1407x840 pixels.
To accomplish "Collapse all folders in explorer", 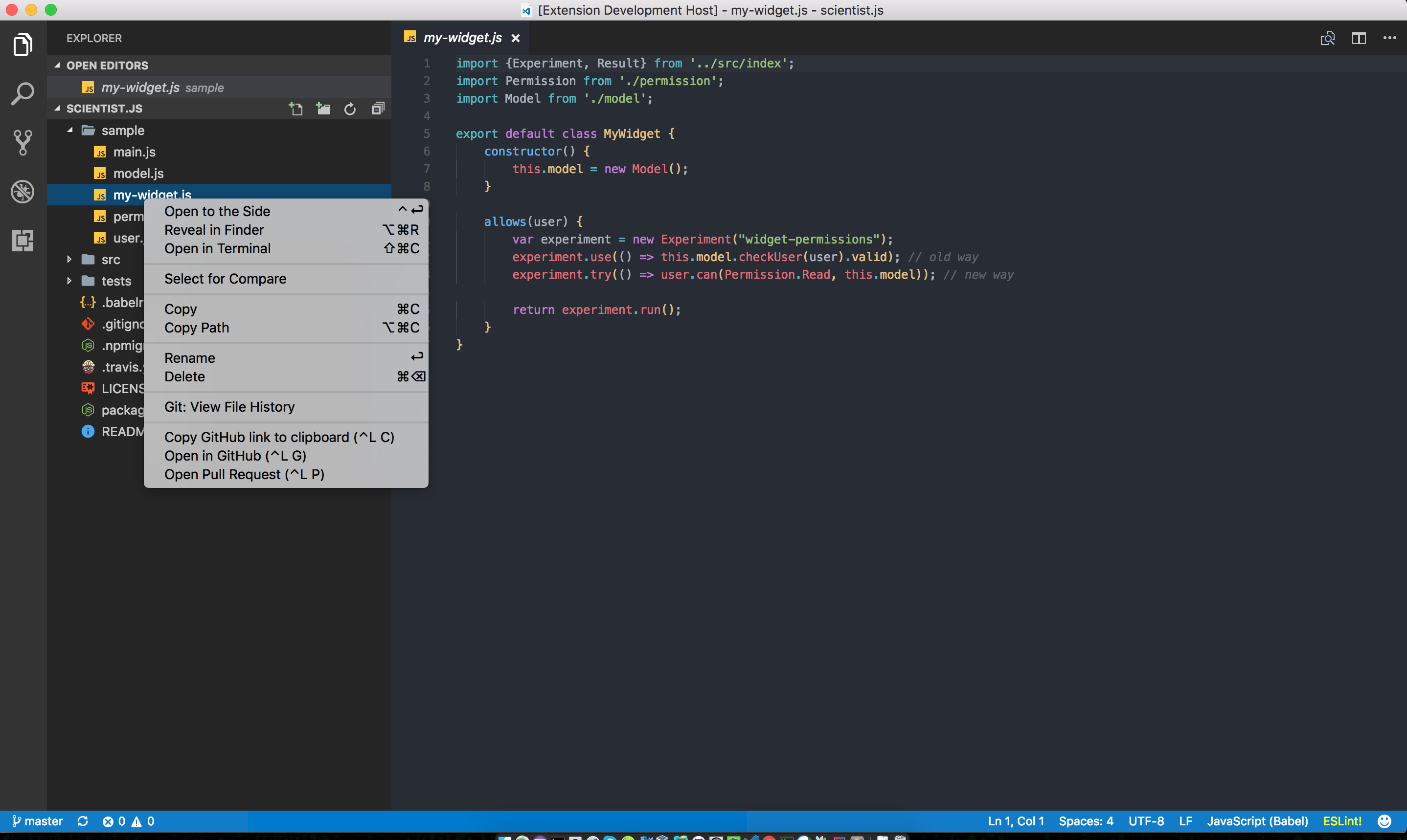I will coord(378,109).
